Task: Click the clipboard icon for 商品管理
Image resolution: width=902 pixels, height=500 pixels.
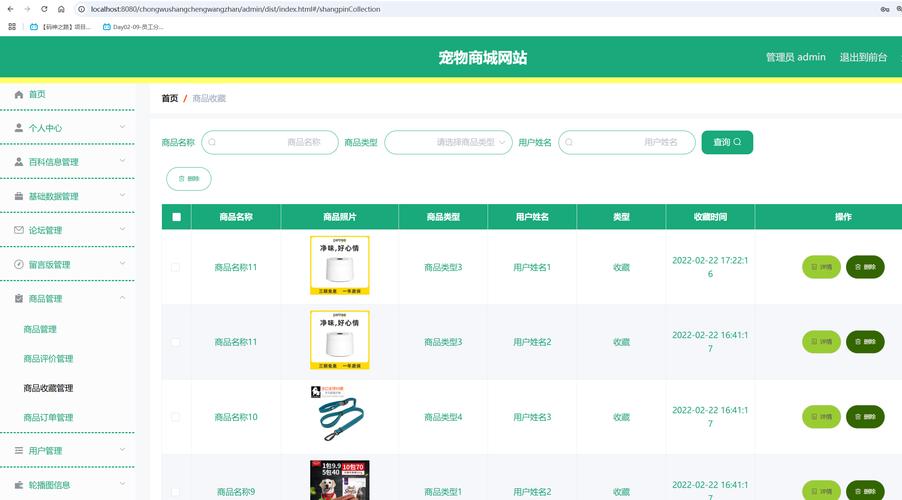Action: (x=19, y=299)
